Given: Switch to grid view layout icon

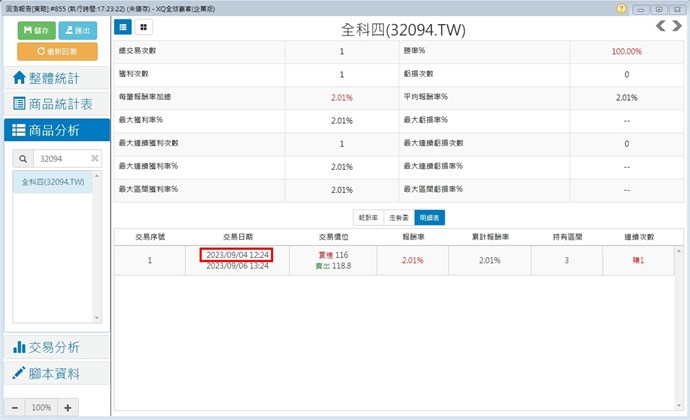Looking at the screenshot, I should [144, 27].
